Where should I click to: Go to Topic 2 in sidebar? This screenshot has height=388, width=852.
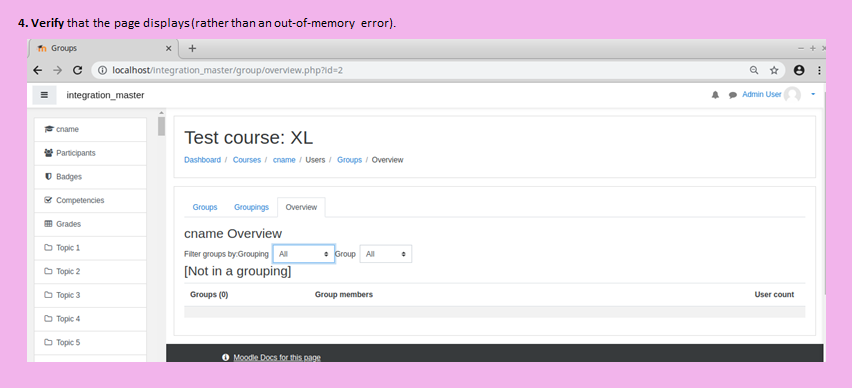(x=90, y=272)
